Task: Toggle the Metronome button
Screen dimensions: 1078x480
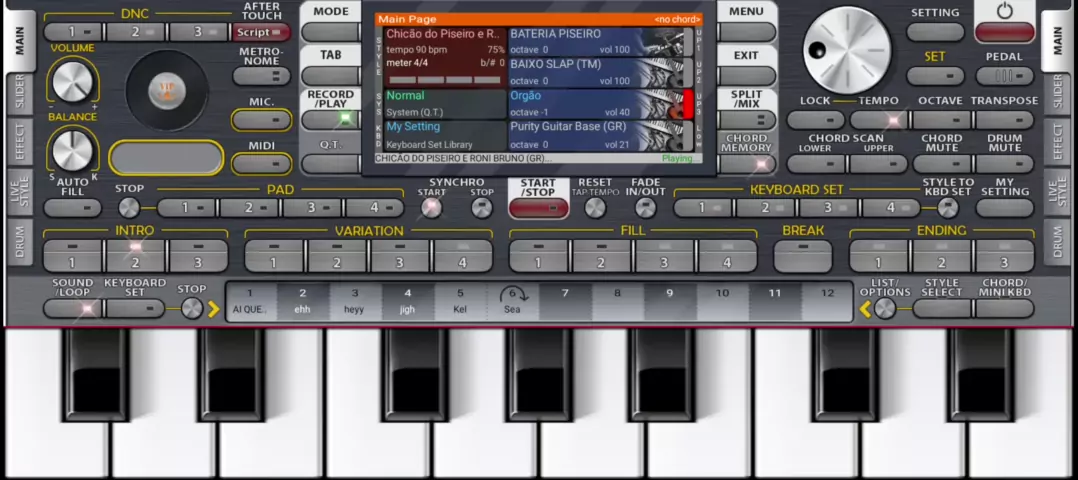Action: point(262,76)
